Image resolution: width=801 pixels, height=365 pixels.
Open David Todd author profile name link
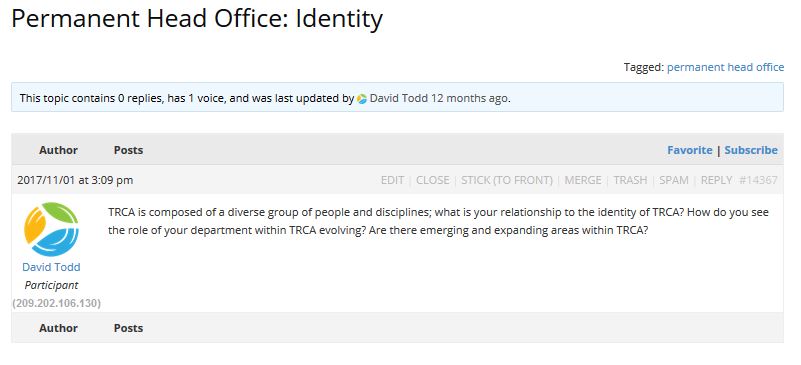[x=51, y=267]
